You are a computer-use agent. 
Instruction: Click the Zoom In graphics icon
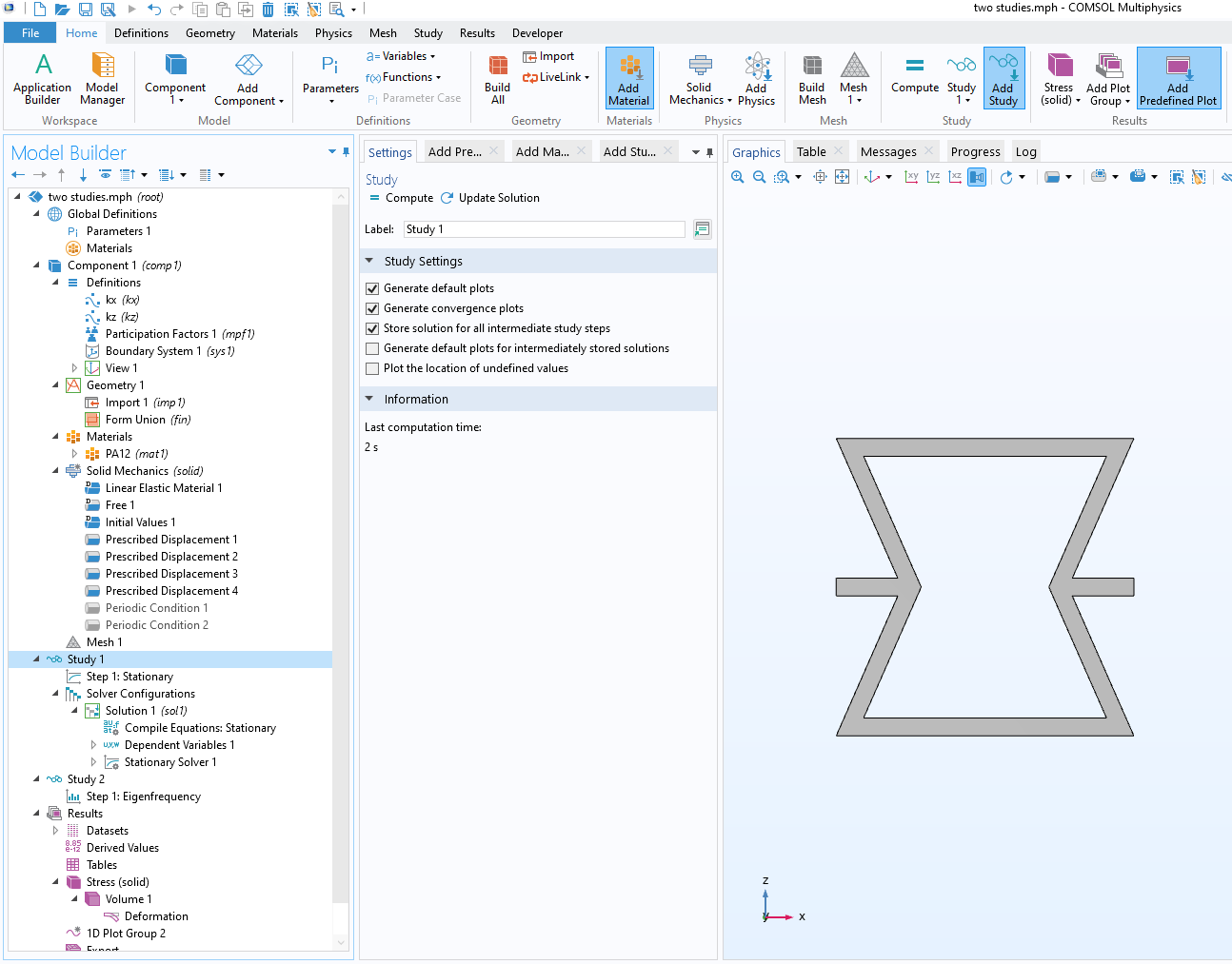click(x=737, y=177)
